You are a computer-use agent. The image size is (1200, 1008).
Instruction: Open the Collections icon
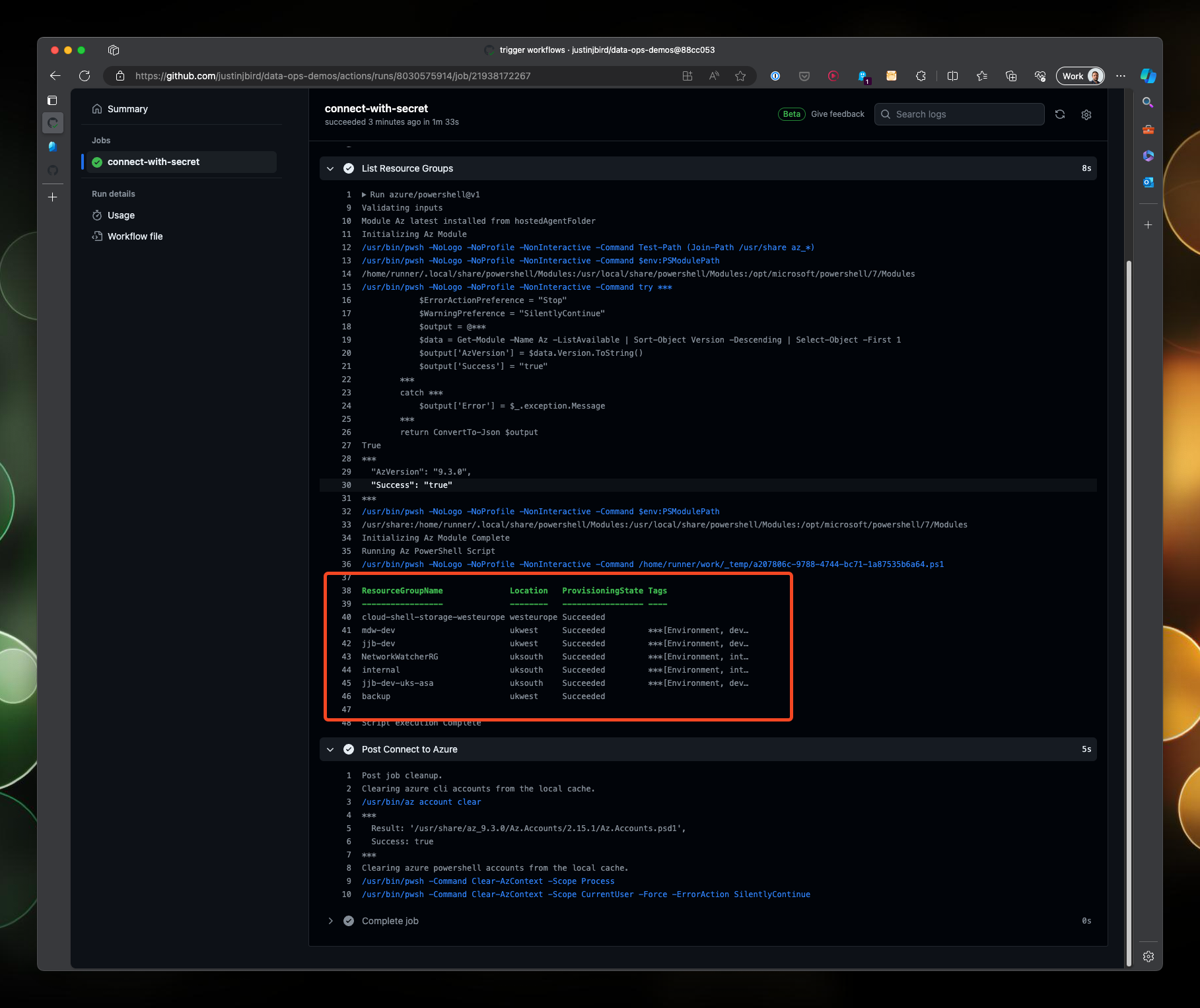coord(1011,76)
